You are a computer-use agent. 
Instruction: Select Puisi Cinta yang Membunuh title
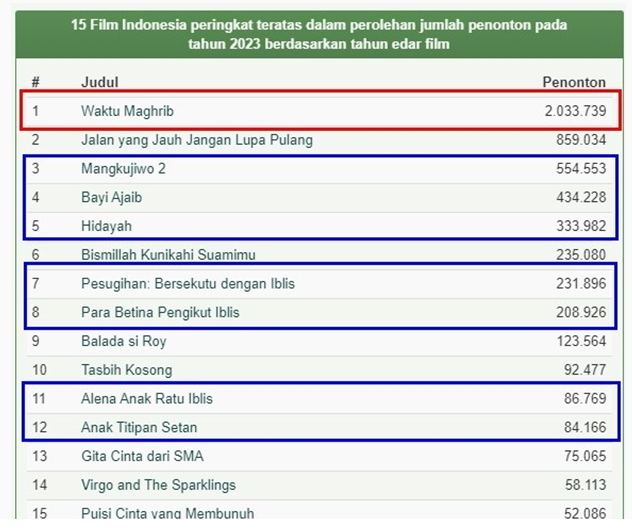167,513
